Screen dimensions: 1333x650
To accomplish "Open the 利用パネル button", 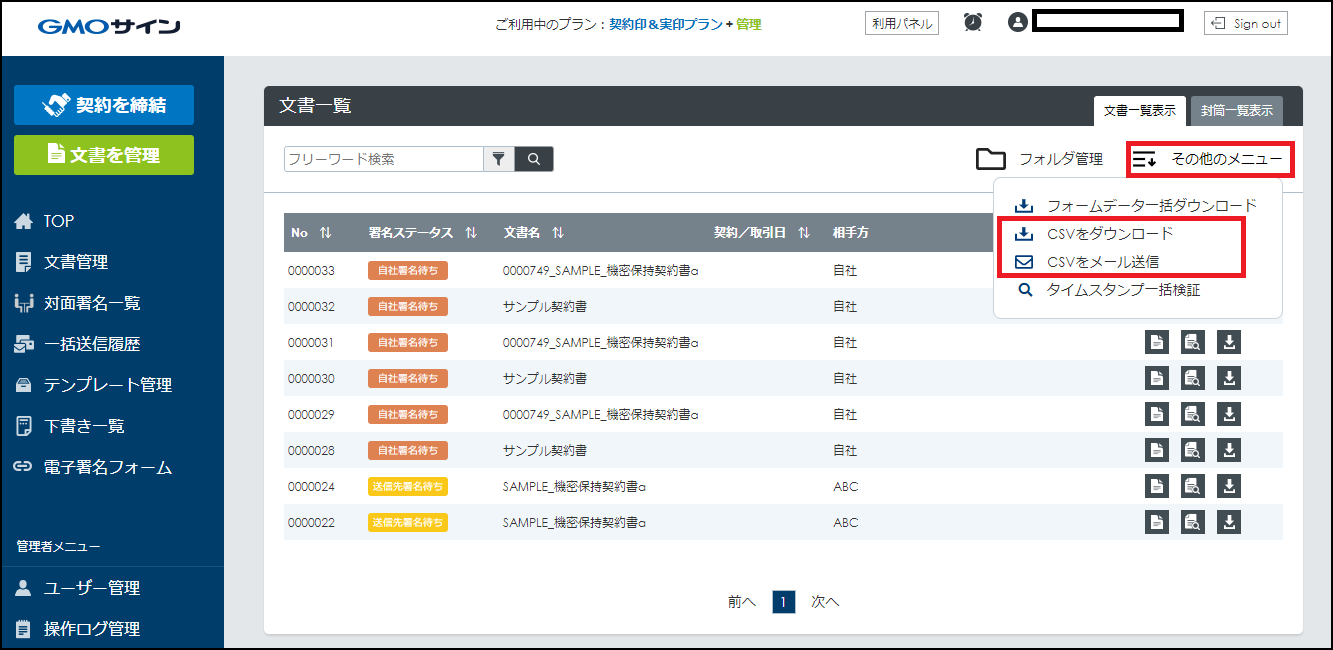I will pos(902,23).
